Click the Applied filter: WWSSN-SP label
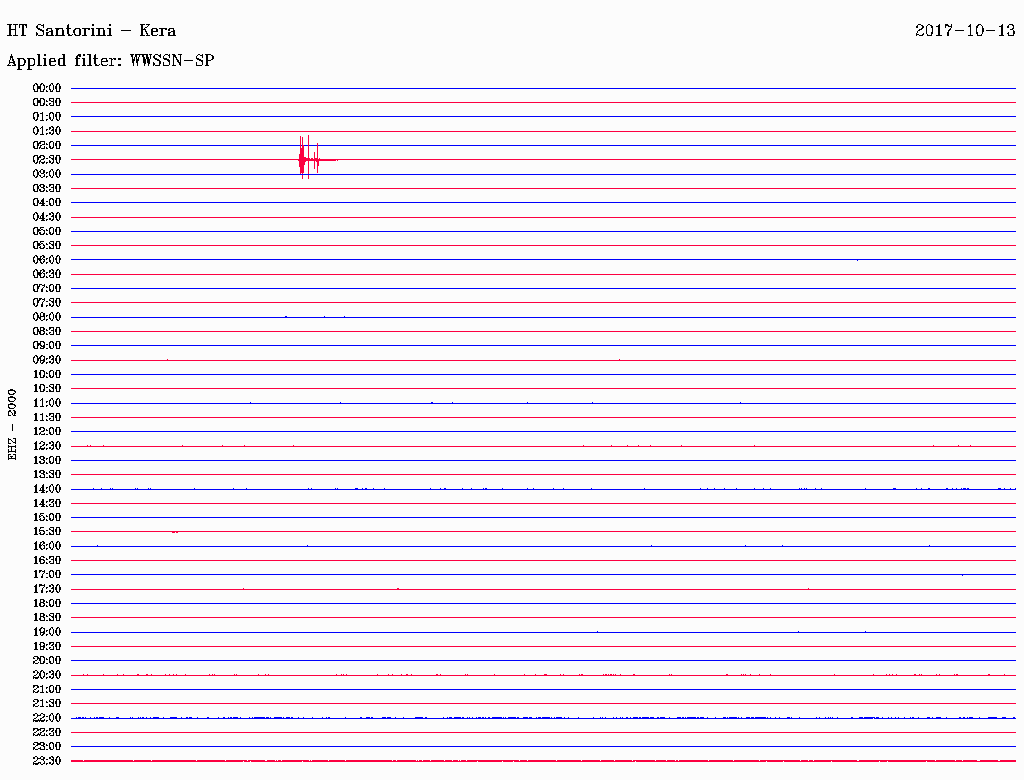The width and height of the screenshot is (1024, 780). [110, 61]
